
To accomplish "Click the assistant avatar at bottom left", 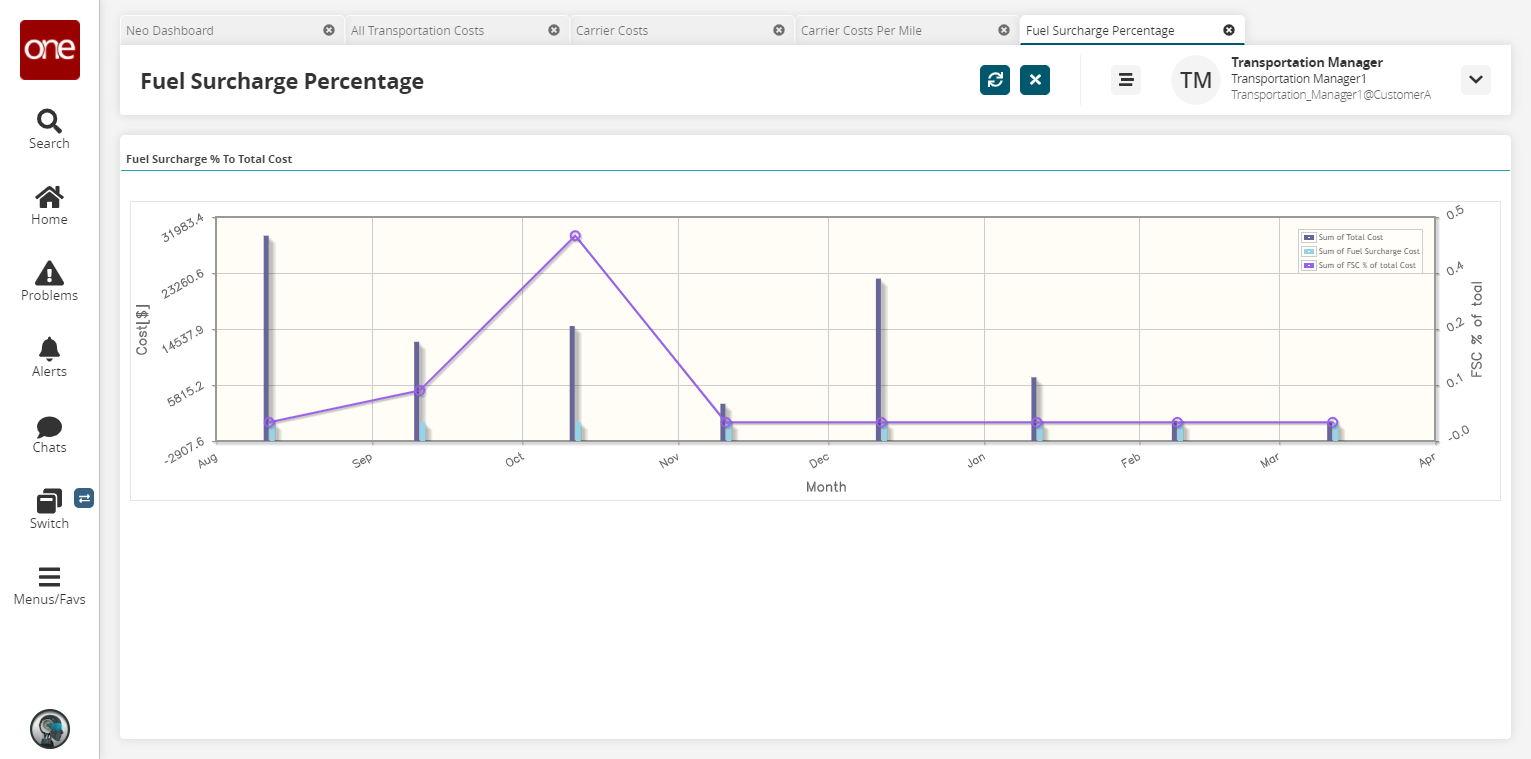I will click(49, 729).
